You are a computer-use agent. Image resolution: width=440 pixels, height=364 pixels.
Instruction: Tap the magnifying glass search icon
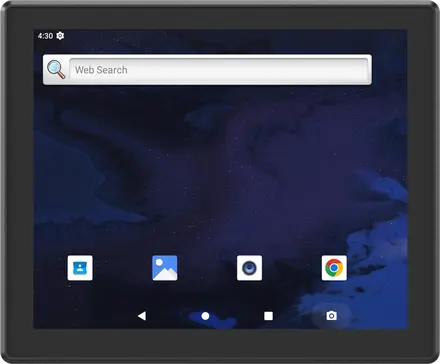point(56,69)
